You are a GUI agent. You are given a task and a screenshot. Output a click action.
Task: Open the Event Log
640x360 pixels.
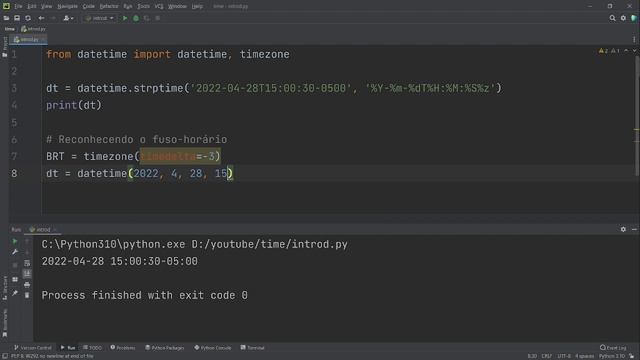(613, 348)
